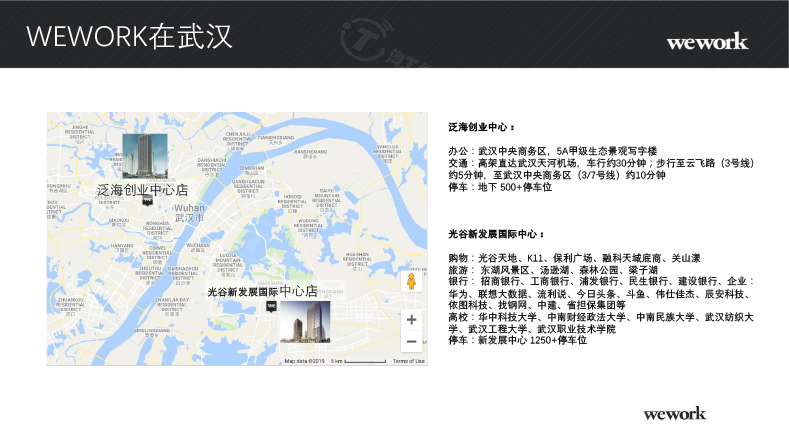Click the map zoom out minus button
The width and height of the screenshot is (789, 444).
[411, 341]
